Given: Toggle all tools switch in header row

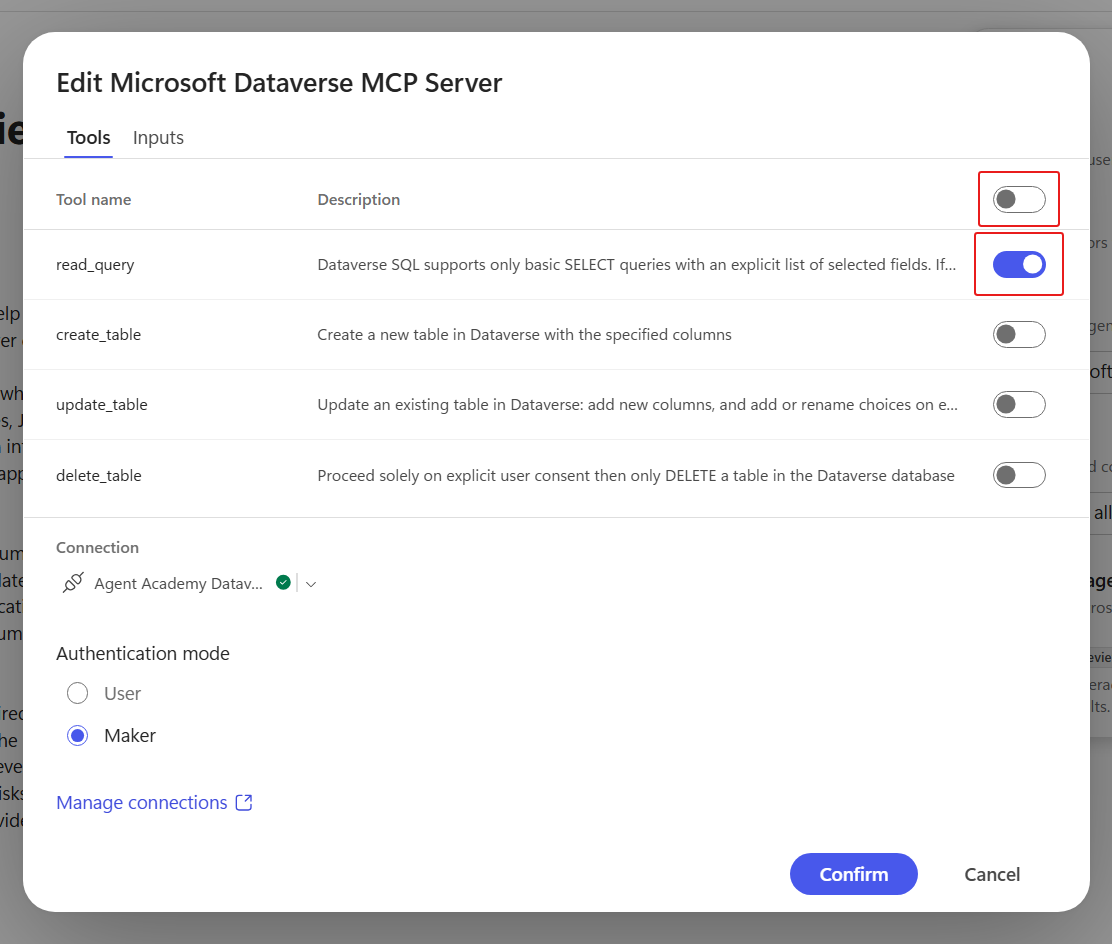Looking at the screenshot, I should (x=1019, y=199).
